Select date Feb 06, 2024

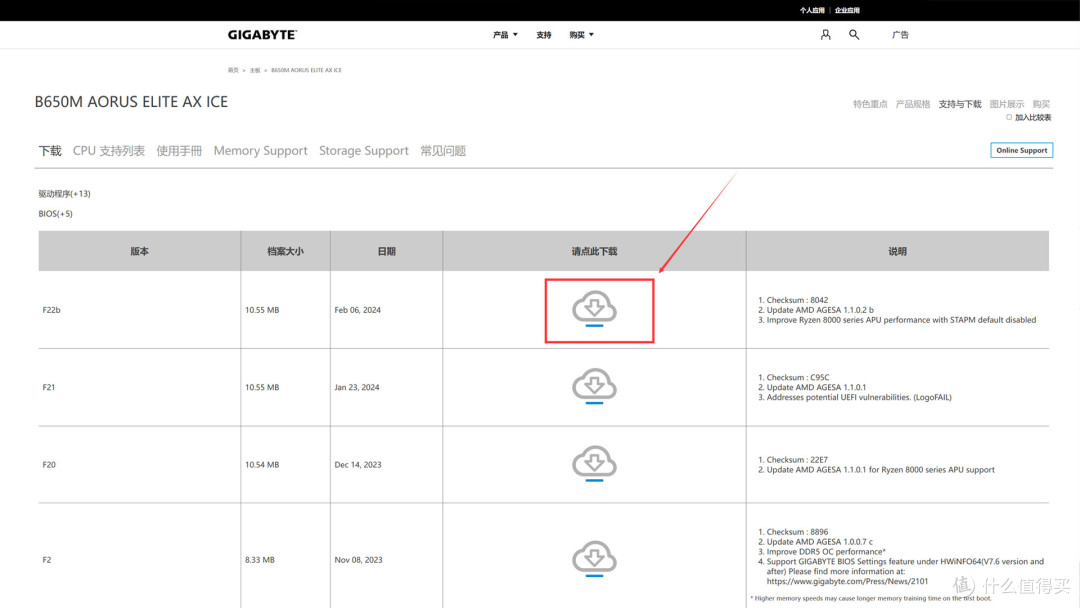[x=357, y=310]
